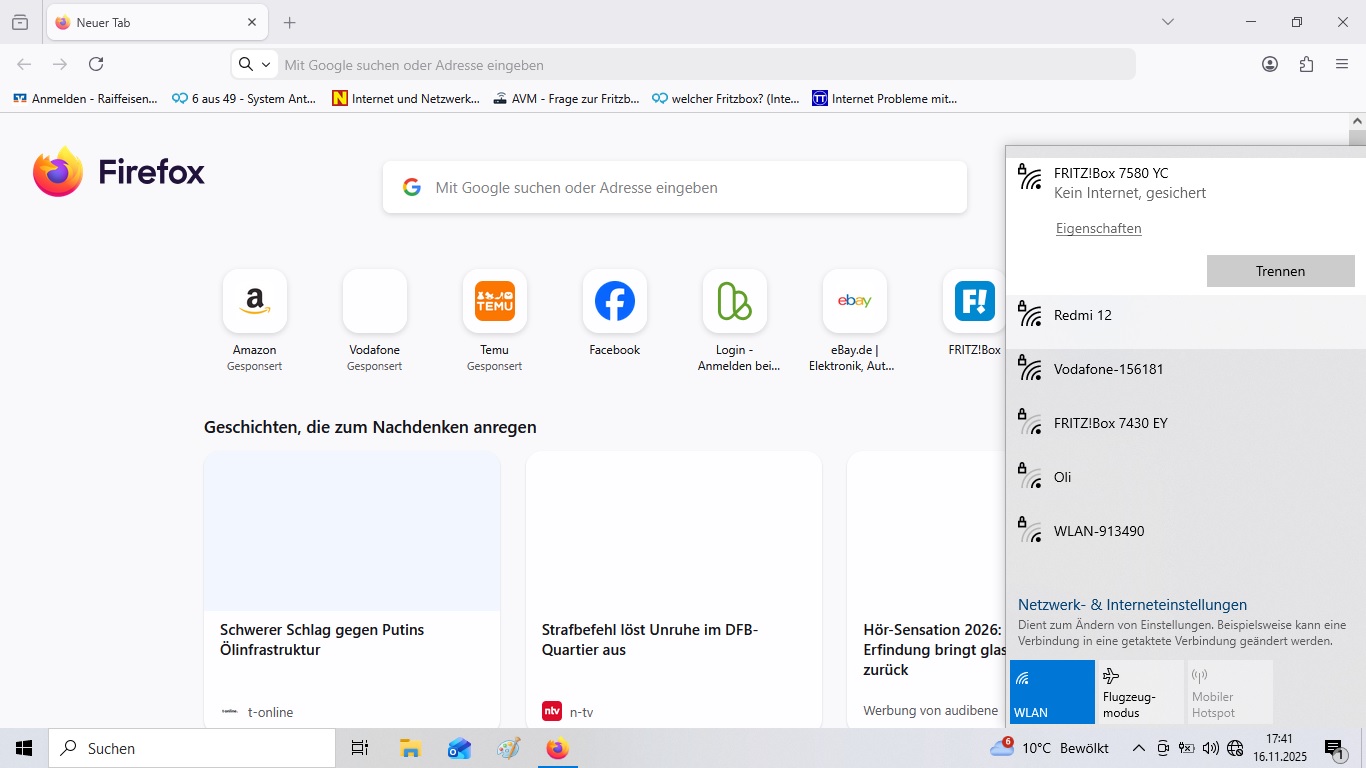The image size is (1366, 768).
Task: Select the Vodafone-156181 Wi-Fi network
Action: [1186, 376]
